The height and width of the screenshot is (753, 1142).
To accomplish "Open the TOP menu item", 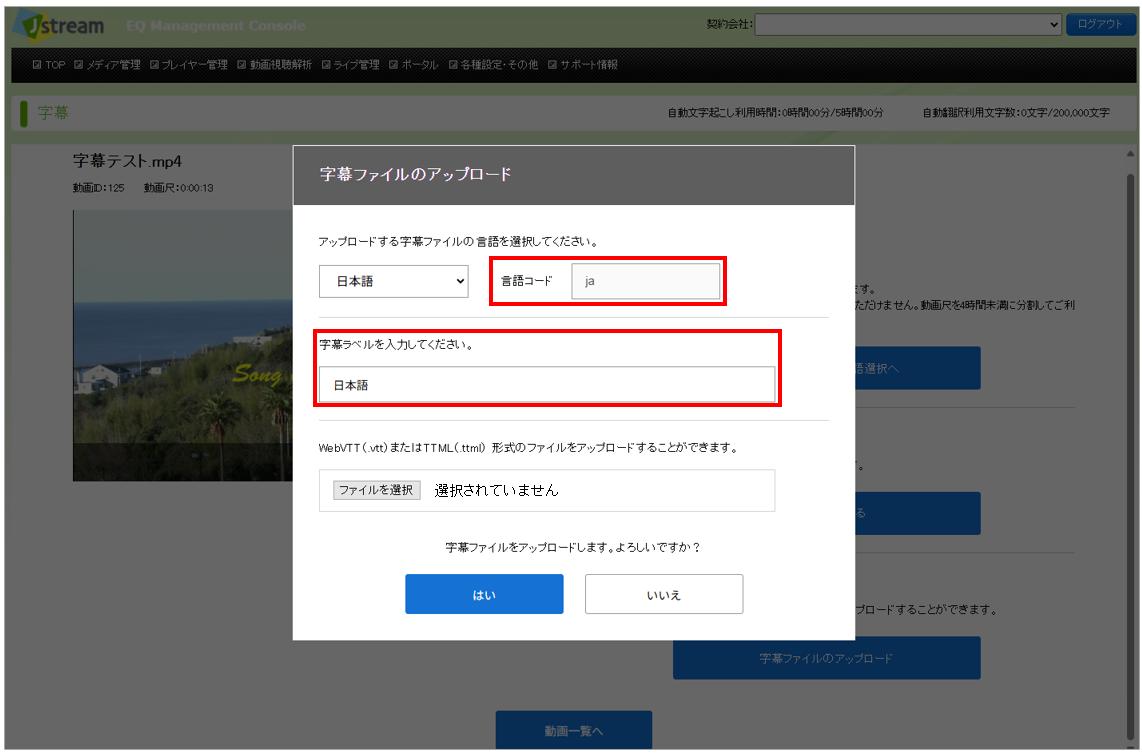I will pos(49,65).
